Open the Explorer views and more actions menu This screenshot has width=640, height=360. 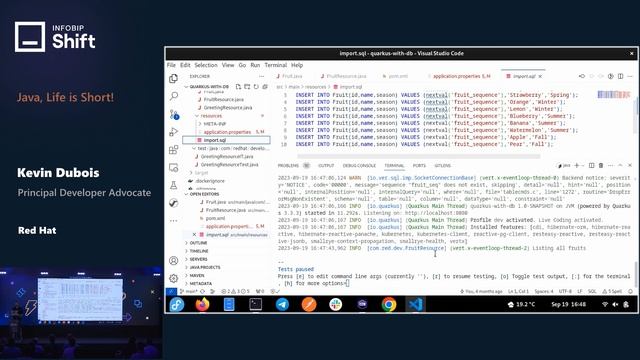(x=262, y=76)
